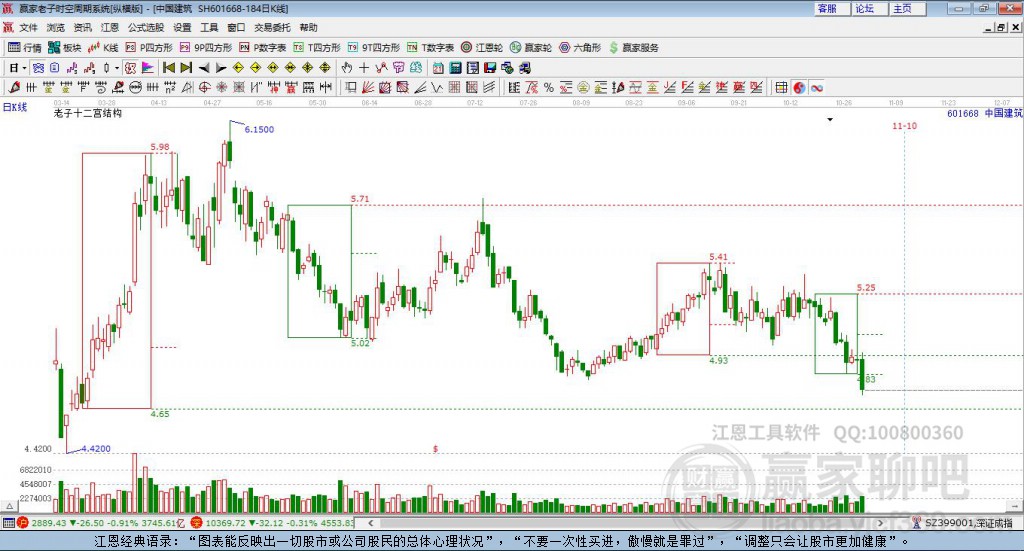This screenshot has width=1024, height=551.
Task: Toggle the red-blue yin-yang icon
Action: pos(799,87)
